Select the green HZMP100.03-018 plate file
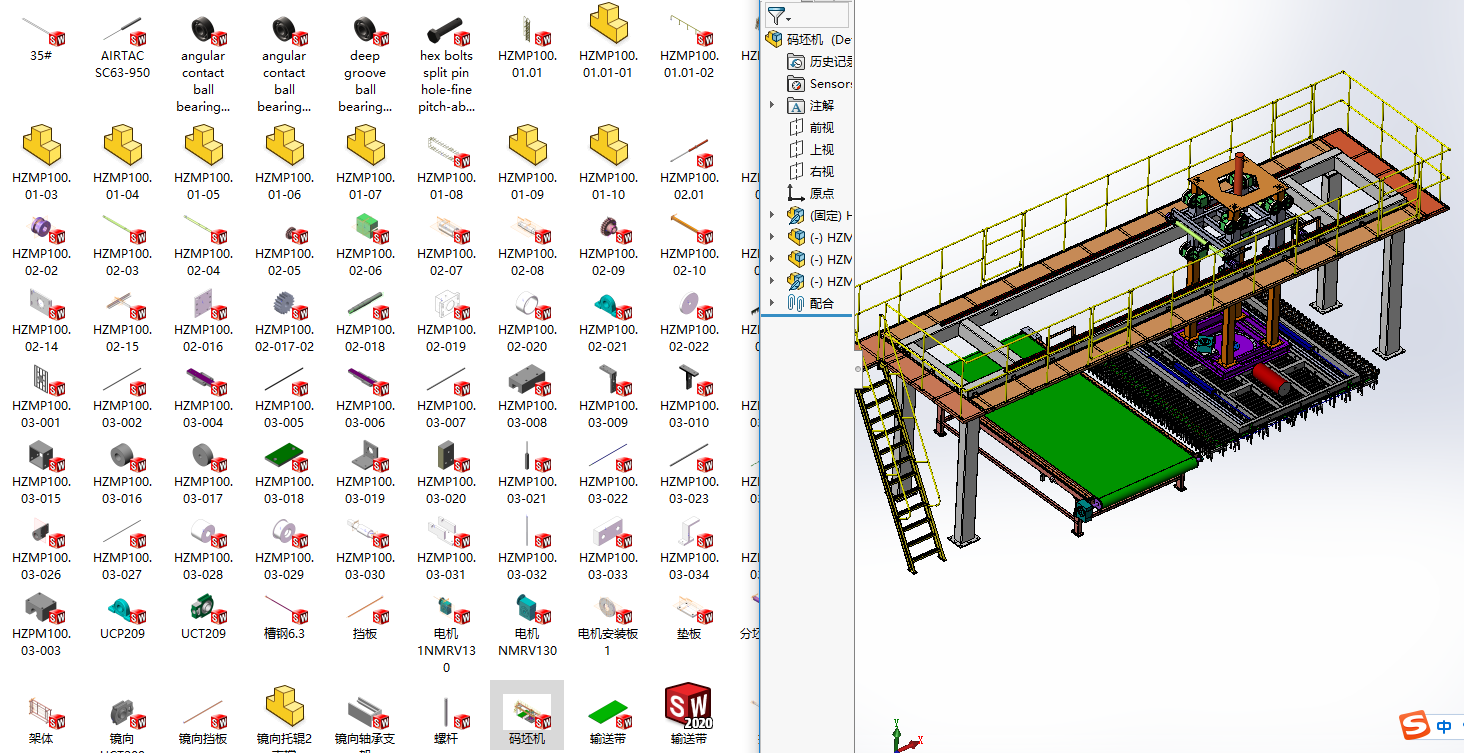The height and width of the screenshot is (753, 1464). pos(284,473)
